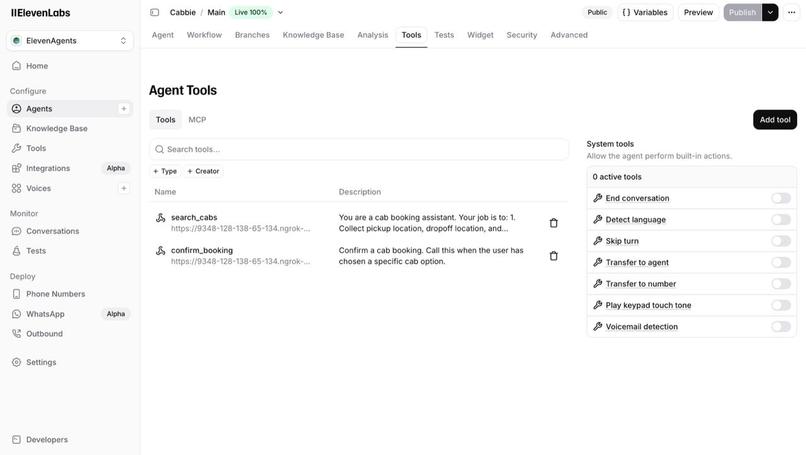The width and height of the screenshot is (806, 455).
Task: Open the search_cabs tool row
Action: 359,223
